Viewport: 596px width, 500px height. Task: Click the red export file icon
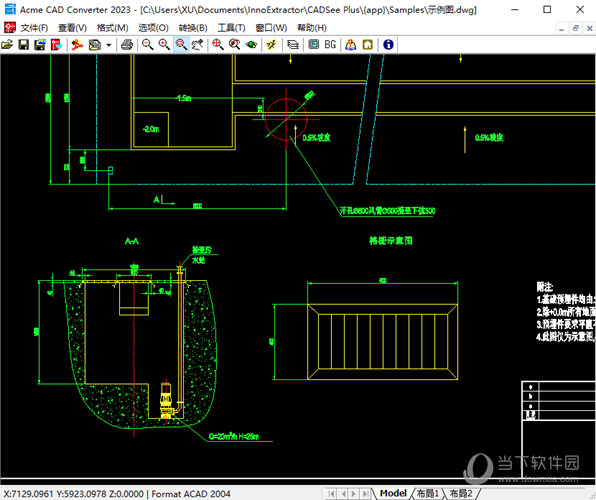[x=56, y=45]
